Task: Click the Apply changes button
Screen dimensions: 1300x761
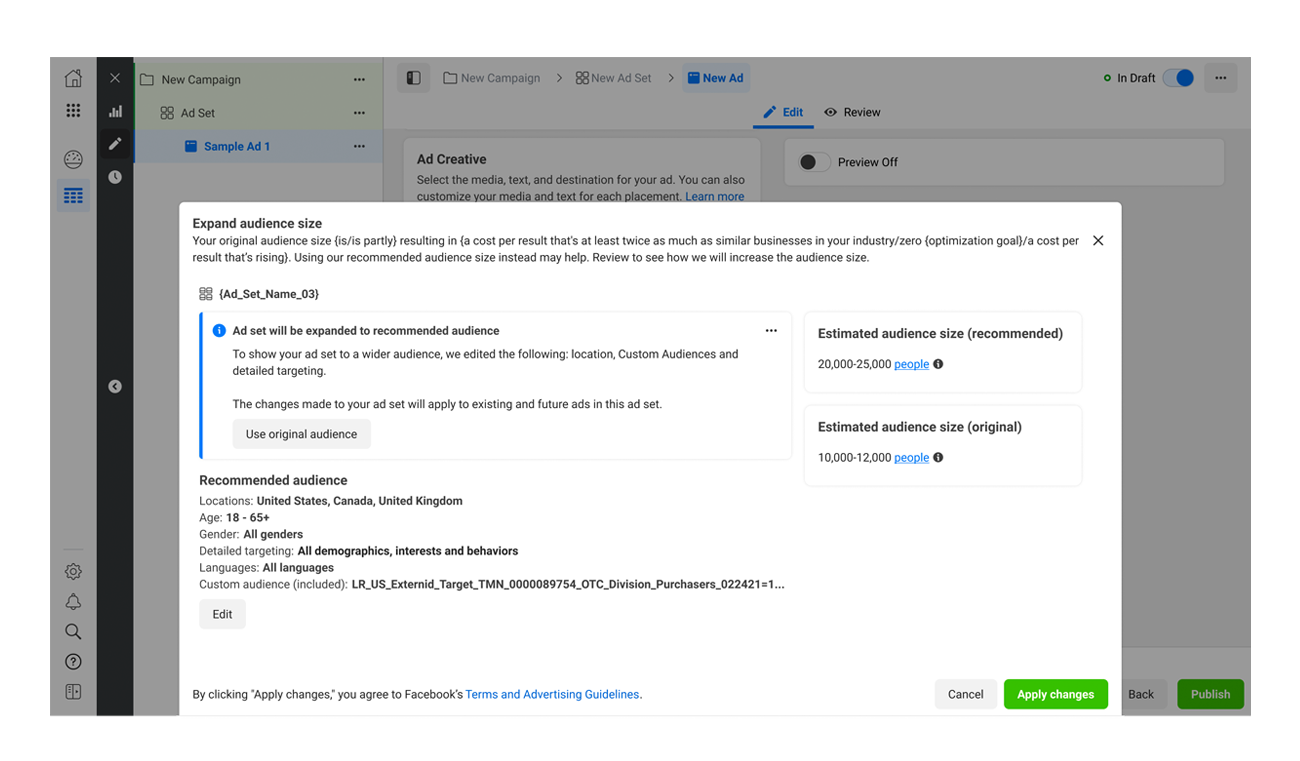Action: pyautogui.click(x=1055, y=695)
